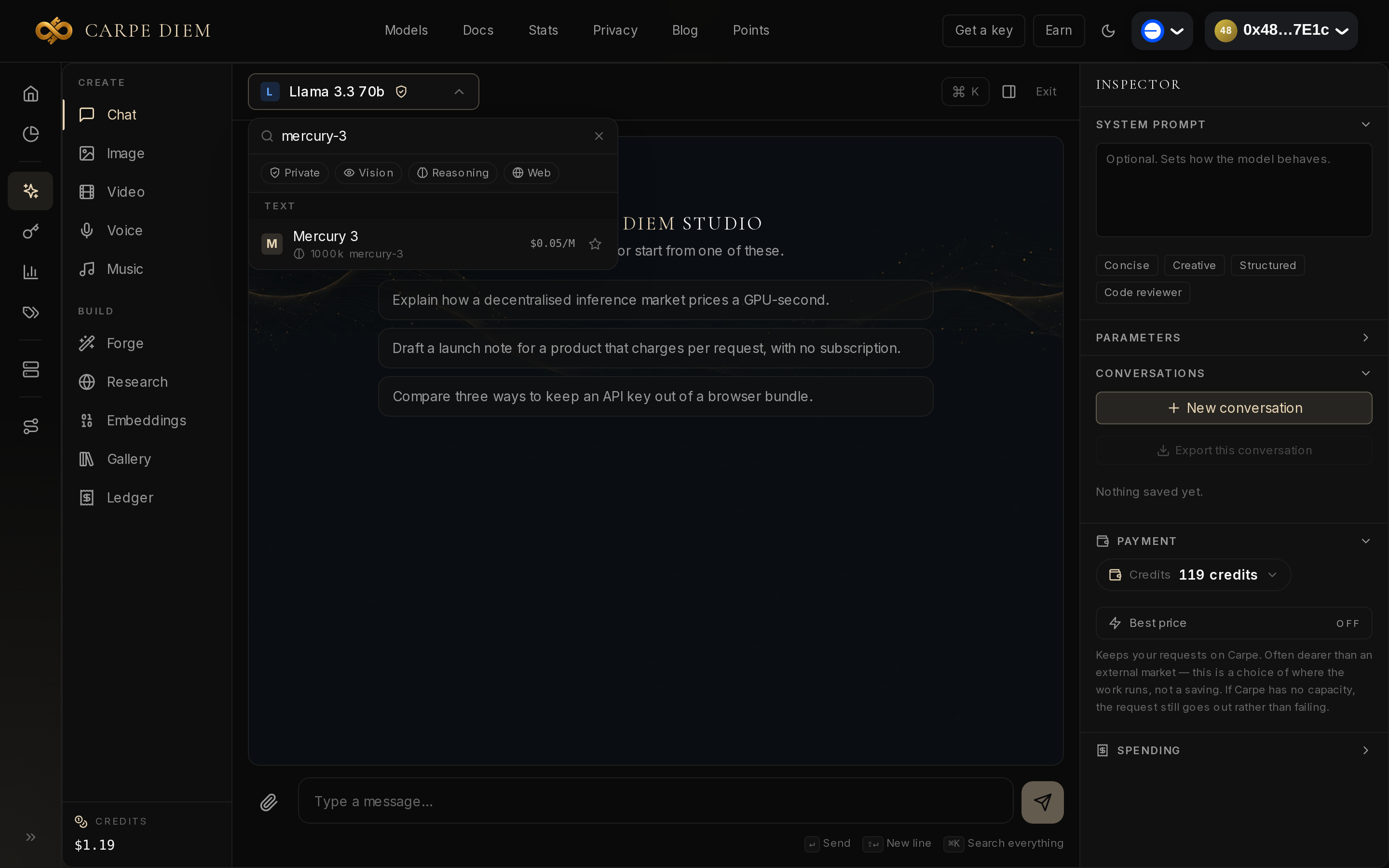Open Docs in top navigation
The width and height of the screenshot is (1389, 868).
click(478, 30)
